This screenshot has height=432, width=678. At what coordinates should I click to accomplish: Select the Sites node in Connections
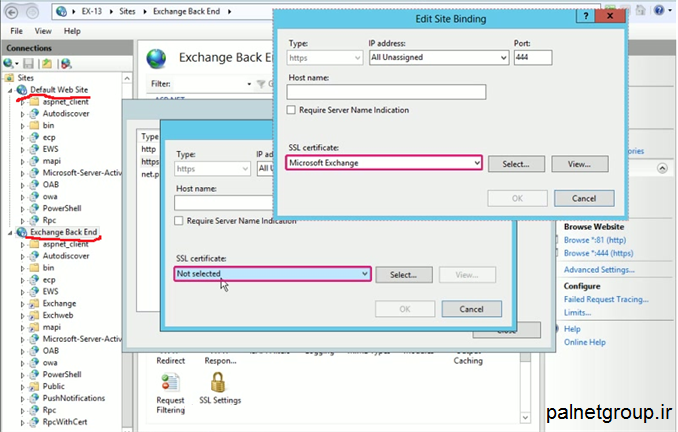(x=26, y=78)
